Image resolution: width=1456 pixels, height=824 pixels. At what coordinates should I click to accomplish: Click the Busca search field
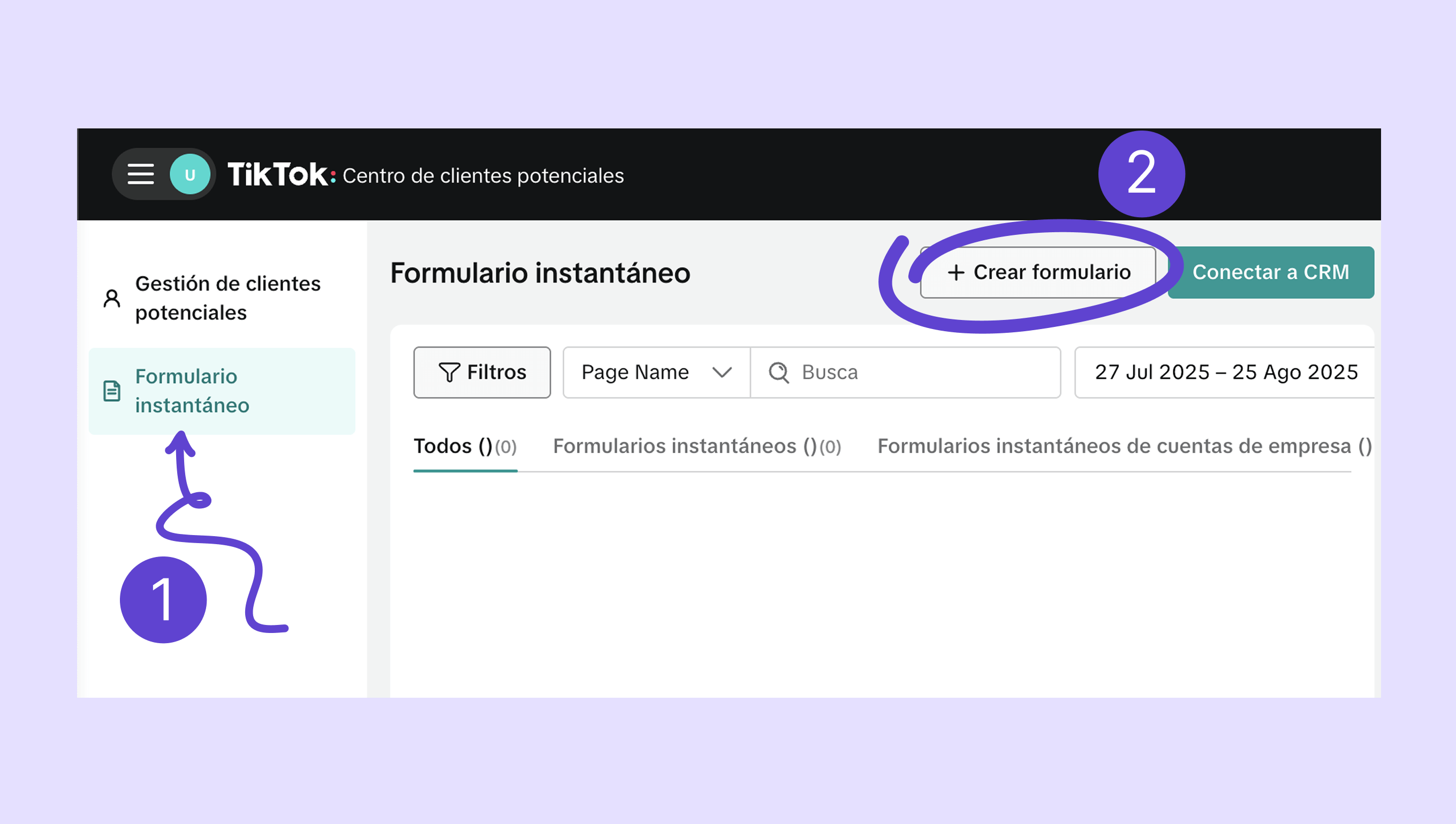click(x=906, y=372)
